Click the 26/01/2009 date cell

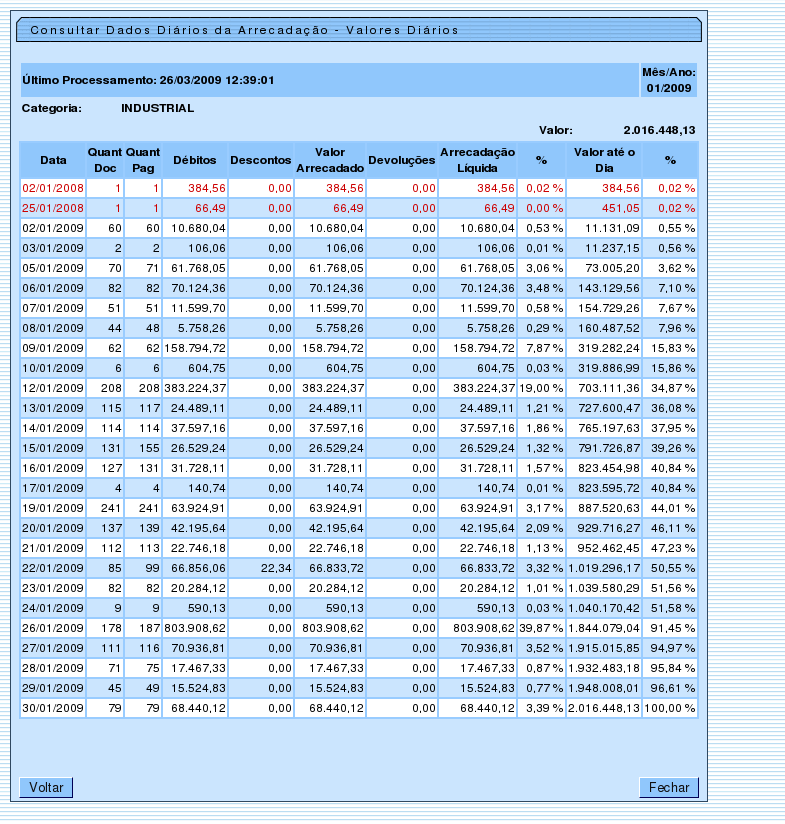point(53,628)
